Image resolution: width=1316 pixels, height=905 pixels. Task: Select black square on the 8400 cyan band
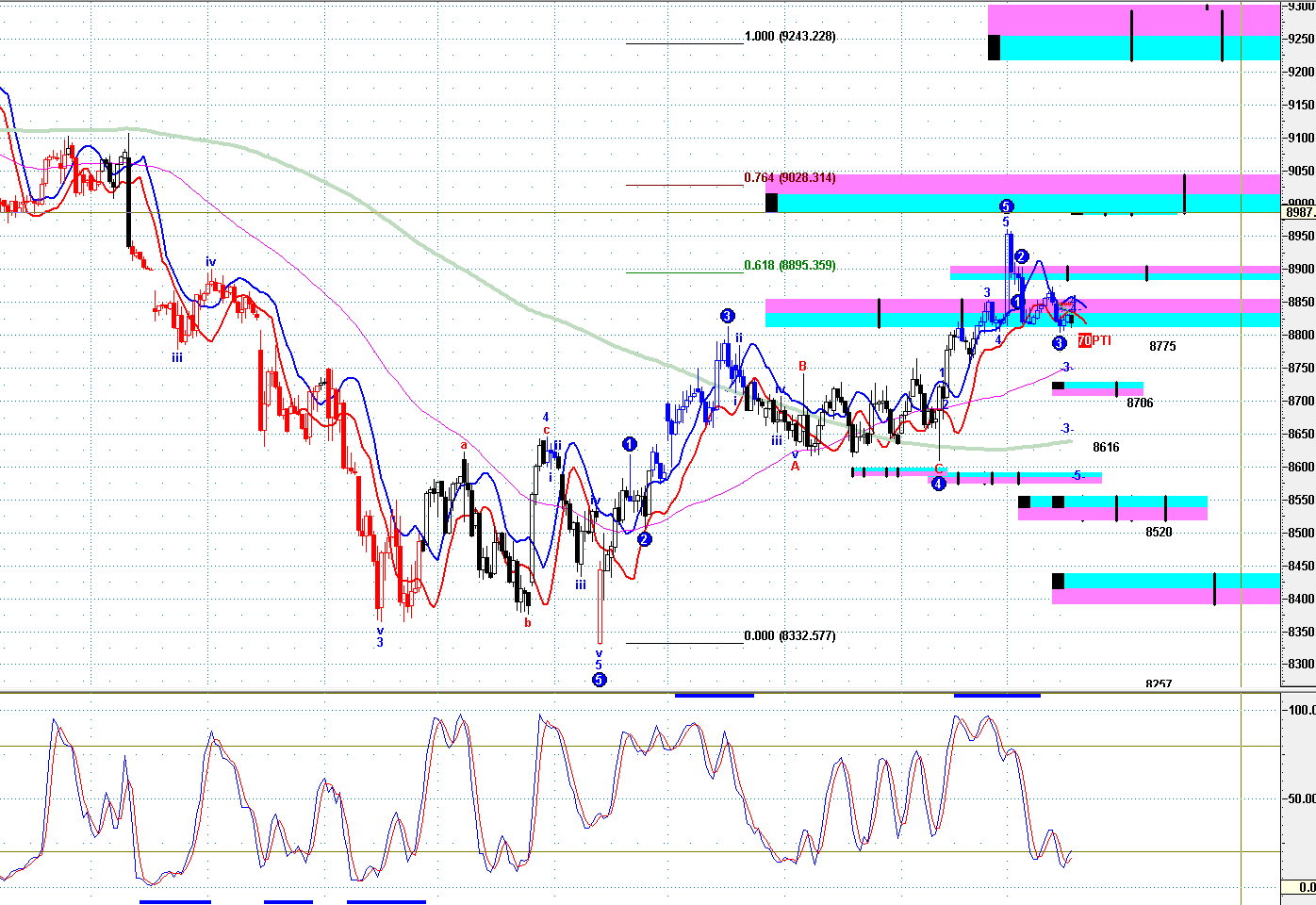1058,581
